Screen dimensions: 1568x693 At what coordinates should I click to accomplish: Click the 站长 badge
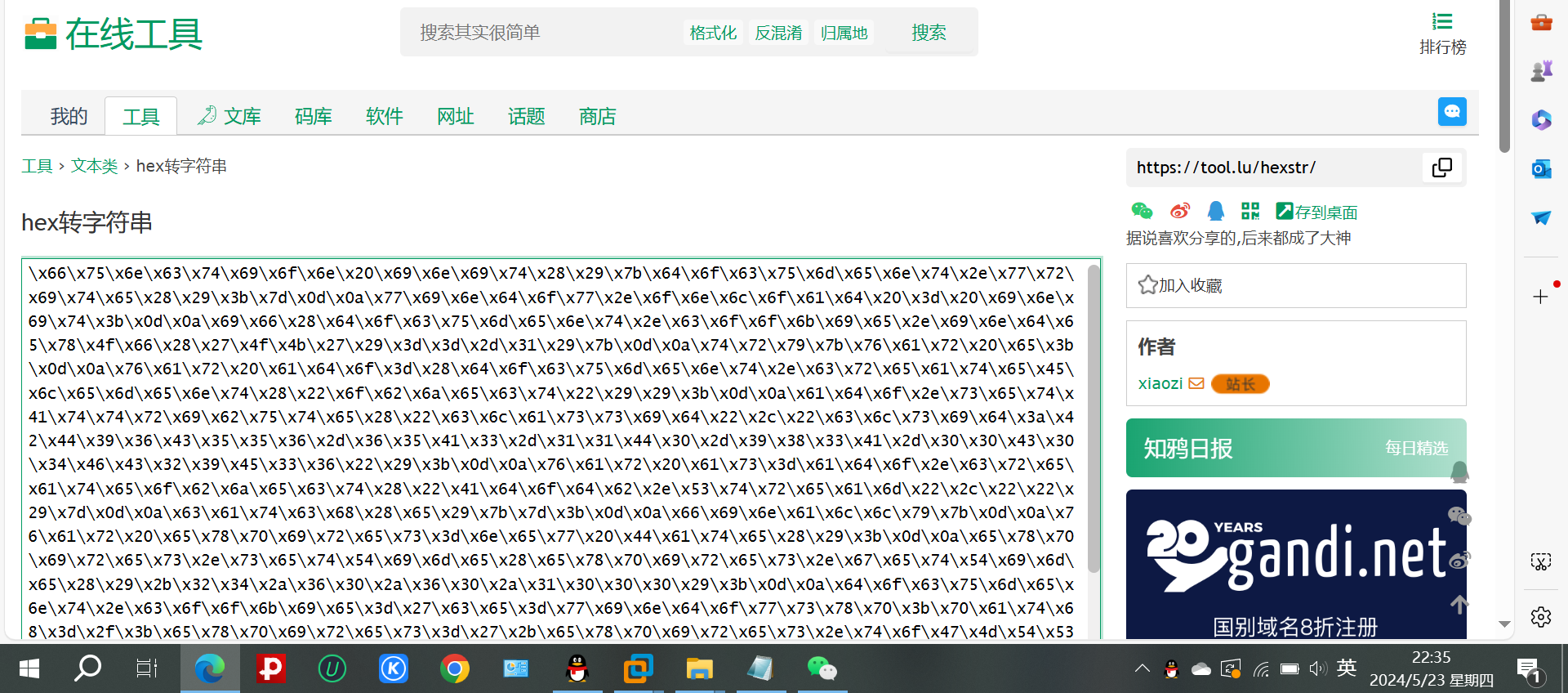pos(1241,384)
